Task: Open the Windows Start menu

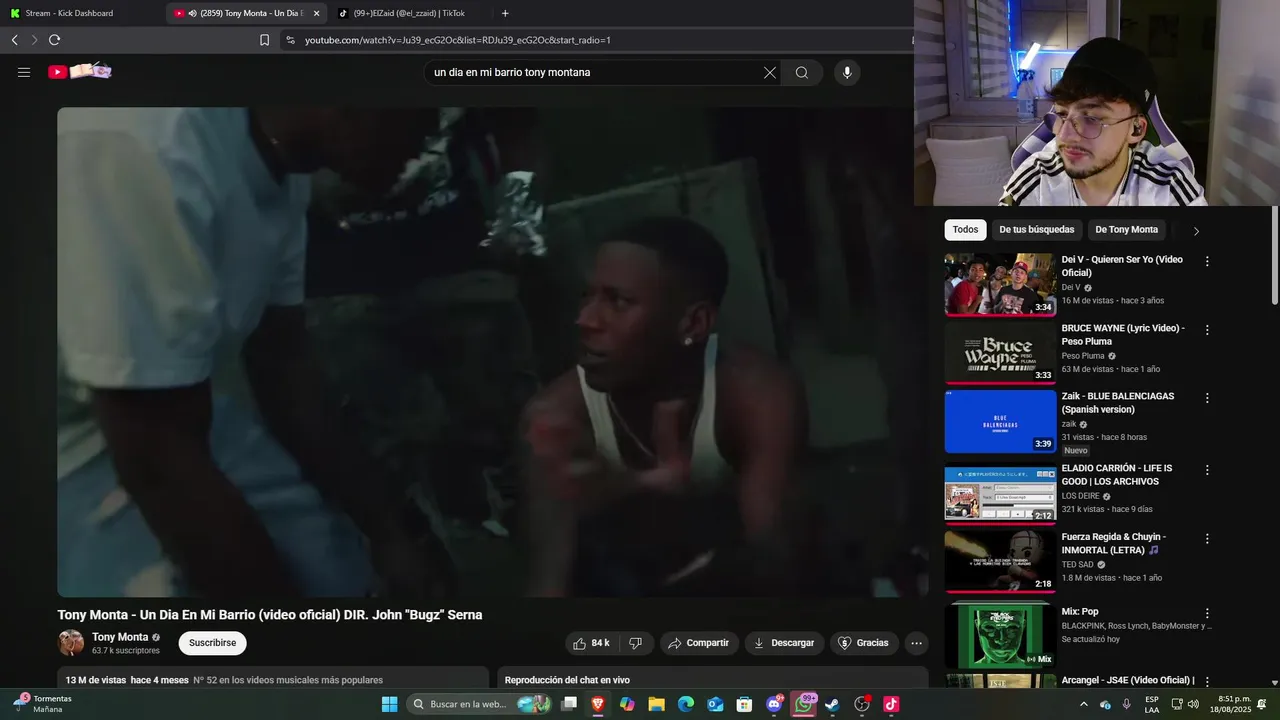Action: coord(389,704)
